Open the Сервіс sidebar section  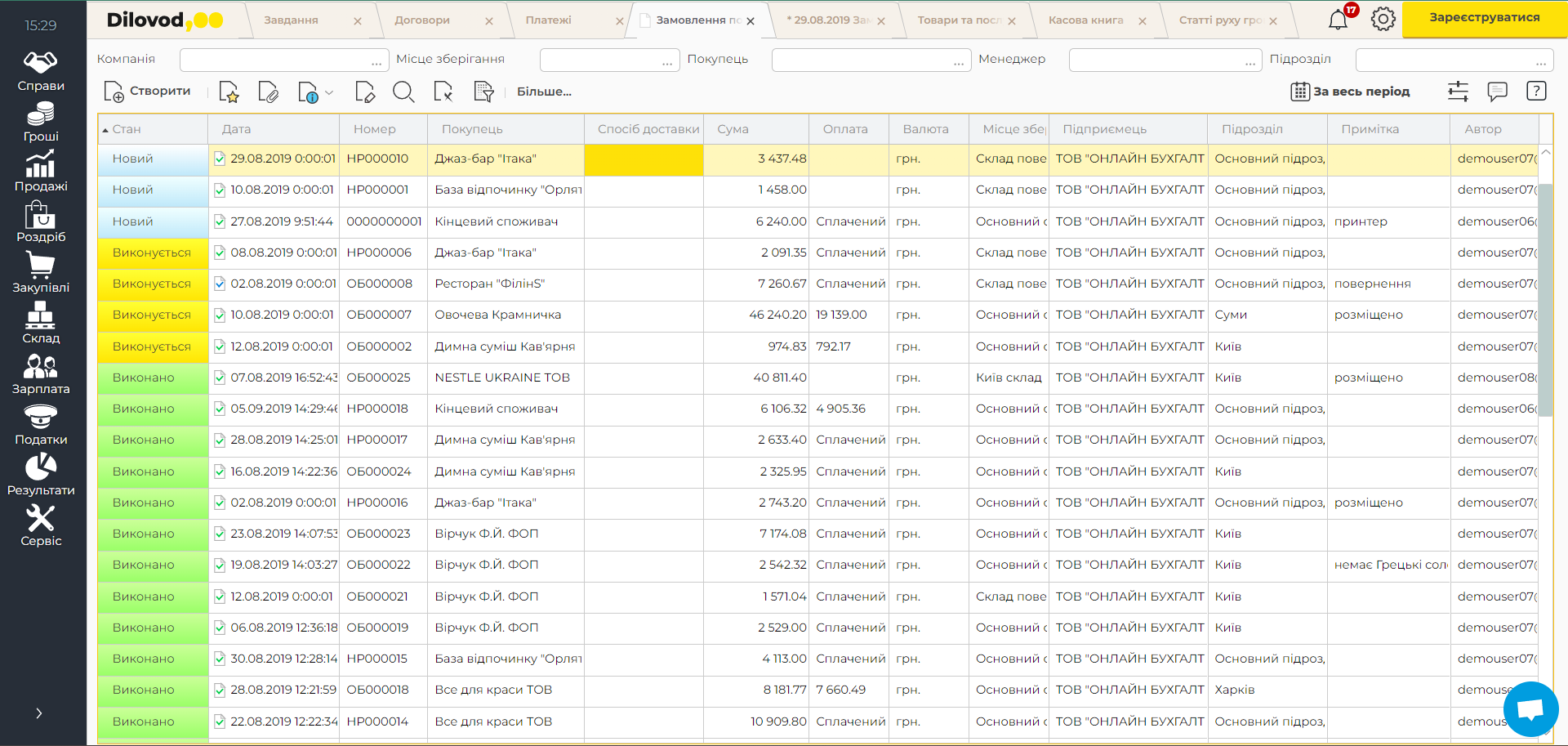(x=41, y=526)
